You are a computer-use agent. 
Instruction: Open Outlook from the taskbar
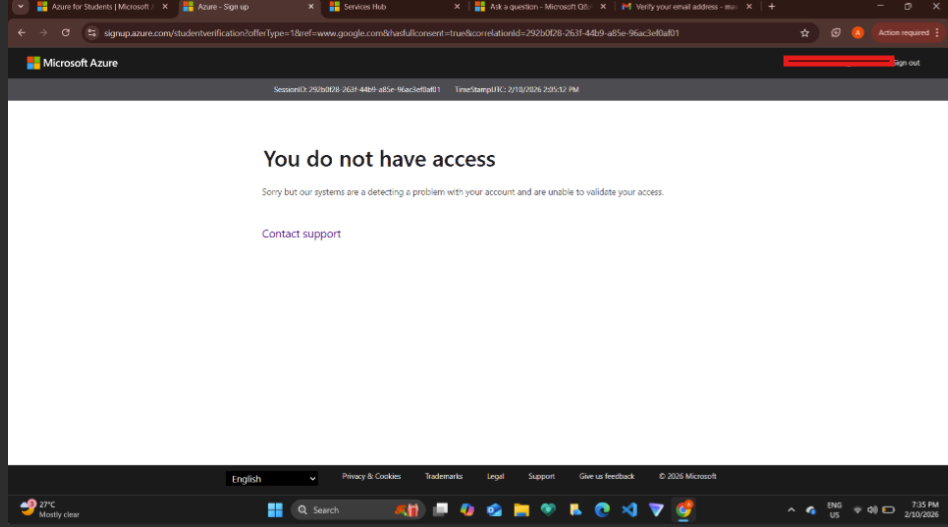click(x=494, y=510)
